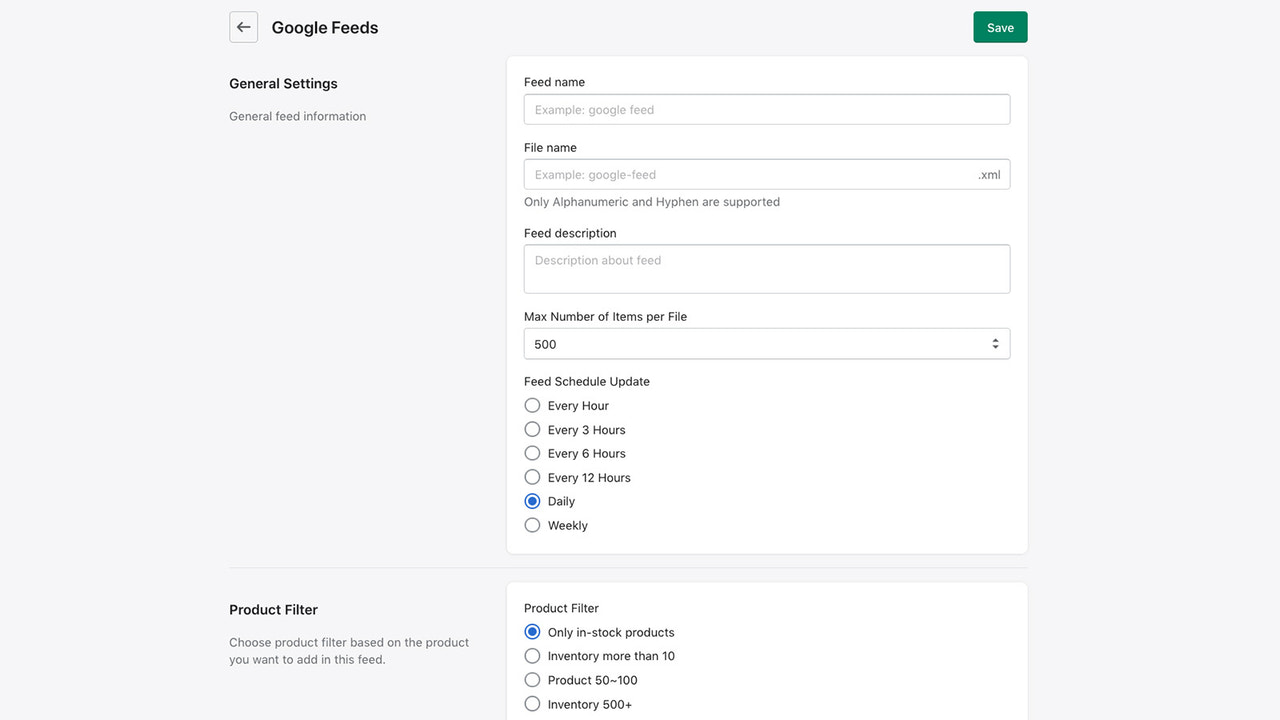Select the Every 3 Hours schedule option
Image resolution: width=1280 pixels, height=720 pixels.
[532, 429]
